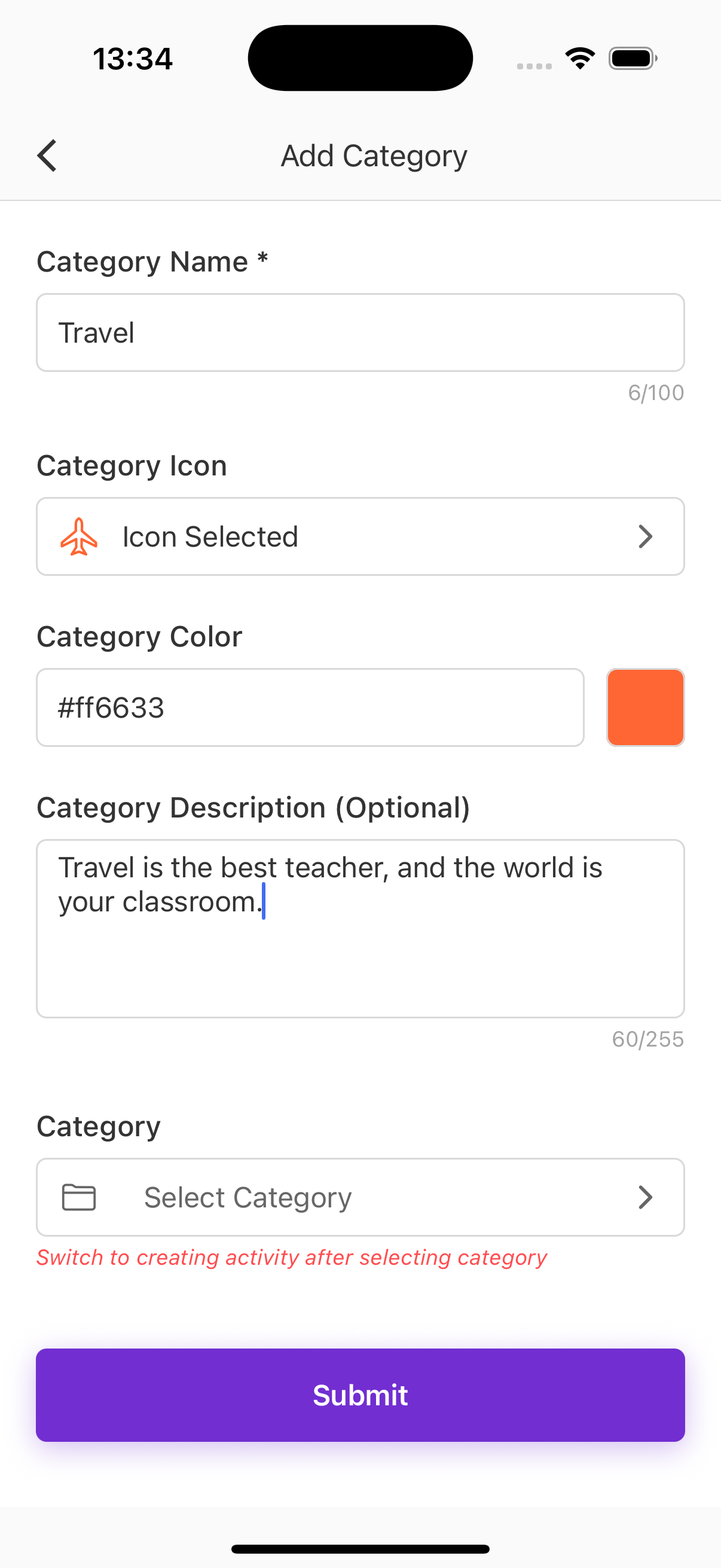Open icon picker via Icon Selected chevron
721x1568 pixels.
(x=645, y=536)
